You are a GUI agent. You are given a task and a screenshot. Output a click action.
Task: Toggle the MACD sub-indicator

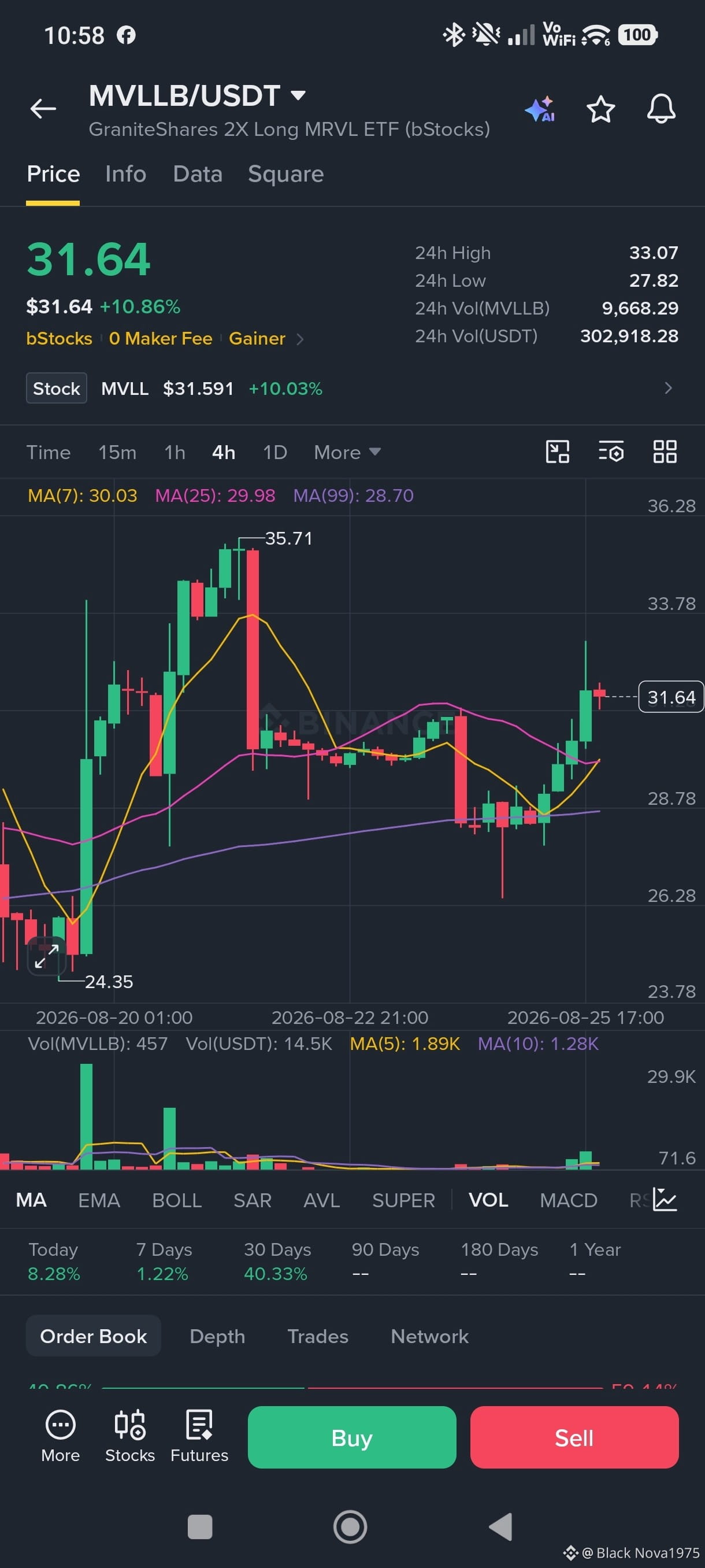(569, 1200)
